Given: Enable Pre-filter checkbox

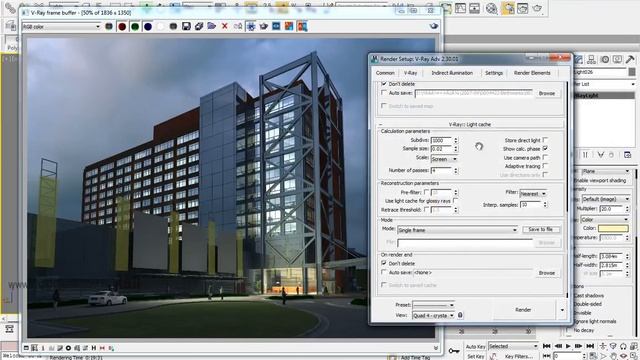Looking at the screenshot, I should click(x=426, y=192).
